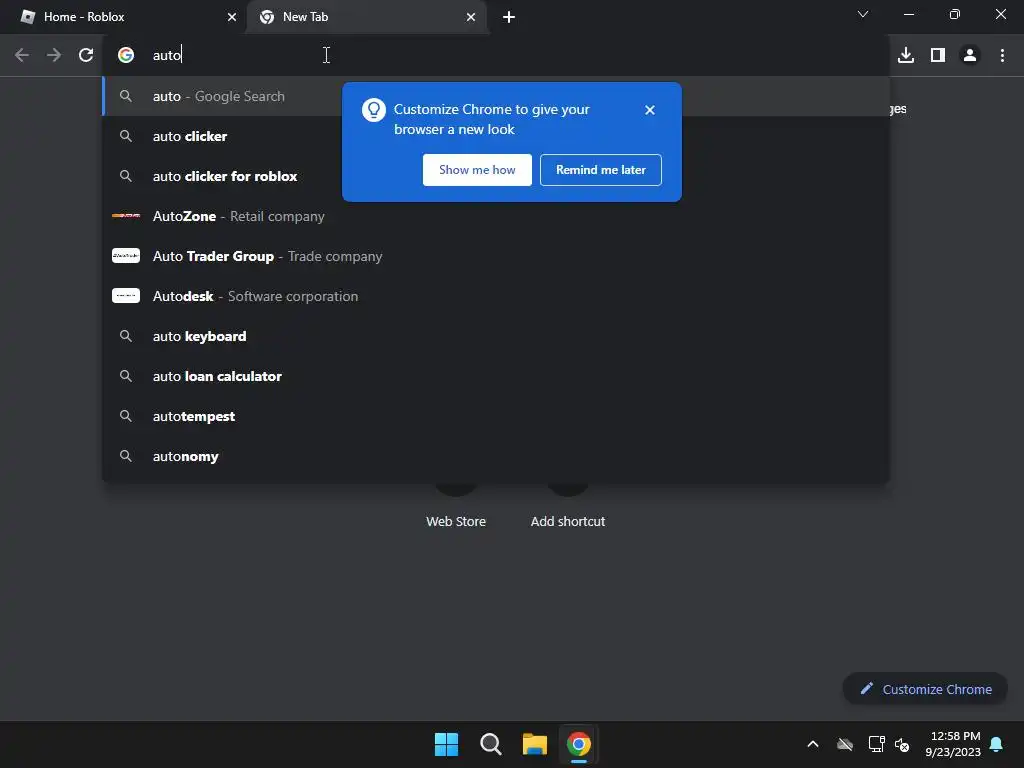This screenshot has width=1024, height=768.
Task: Open the Windows Start menu
Action: coord(447,744)
